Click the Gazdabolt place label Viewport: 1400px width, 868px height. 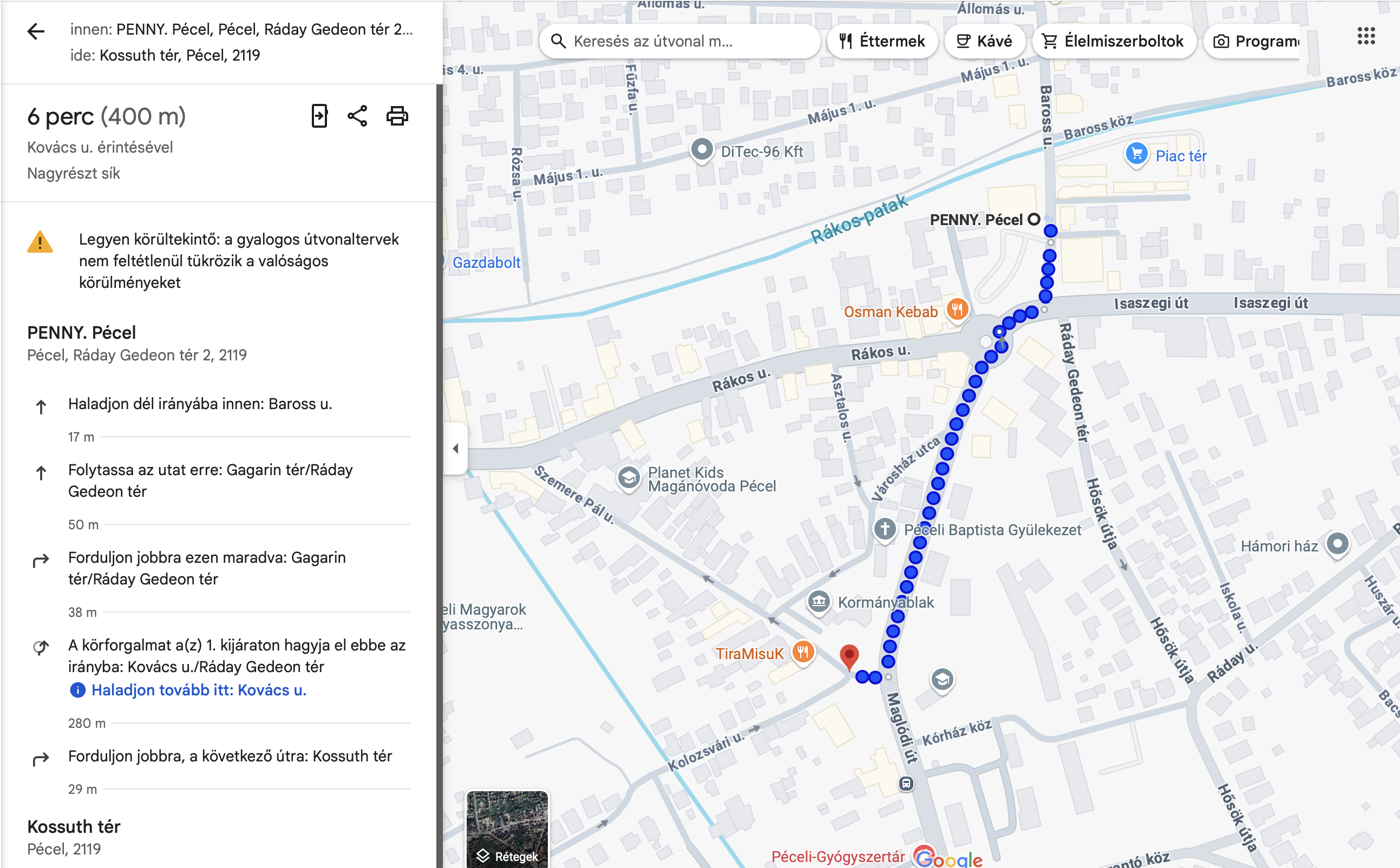tap(486, 262)
